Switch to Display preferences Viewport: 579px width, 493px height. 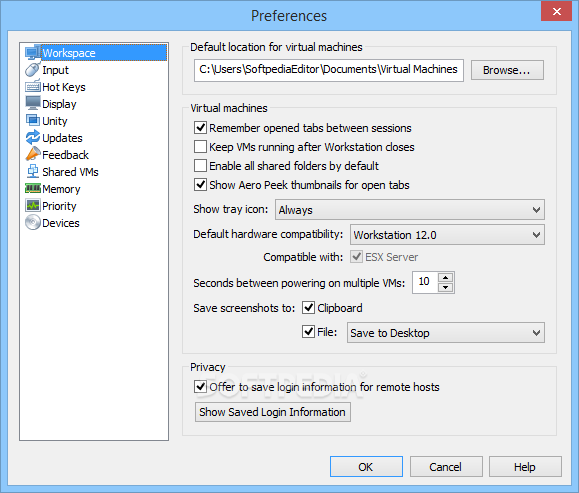click(x=59, y=104)
